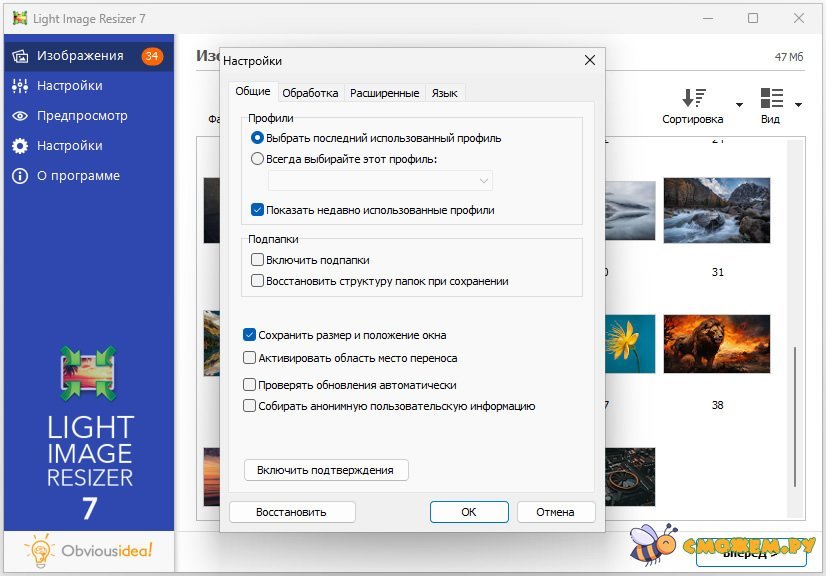Viewport: 826px width, 576px height.
Task: Open the Вид dropdown arrow
Action: click(798, 105)
